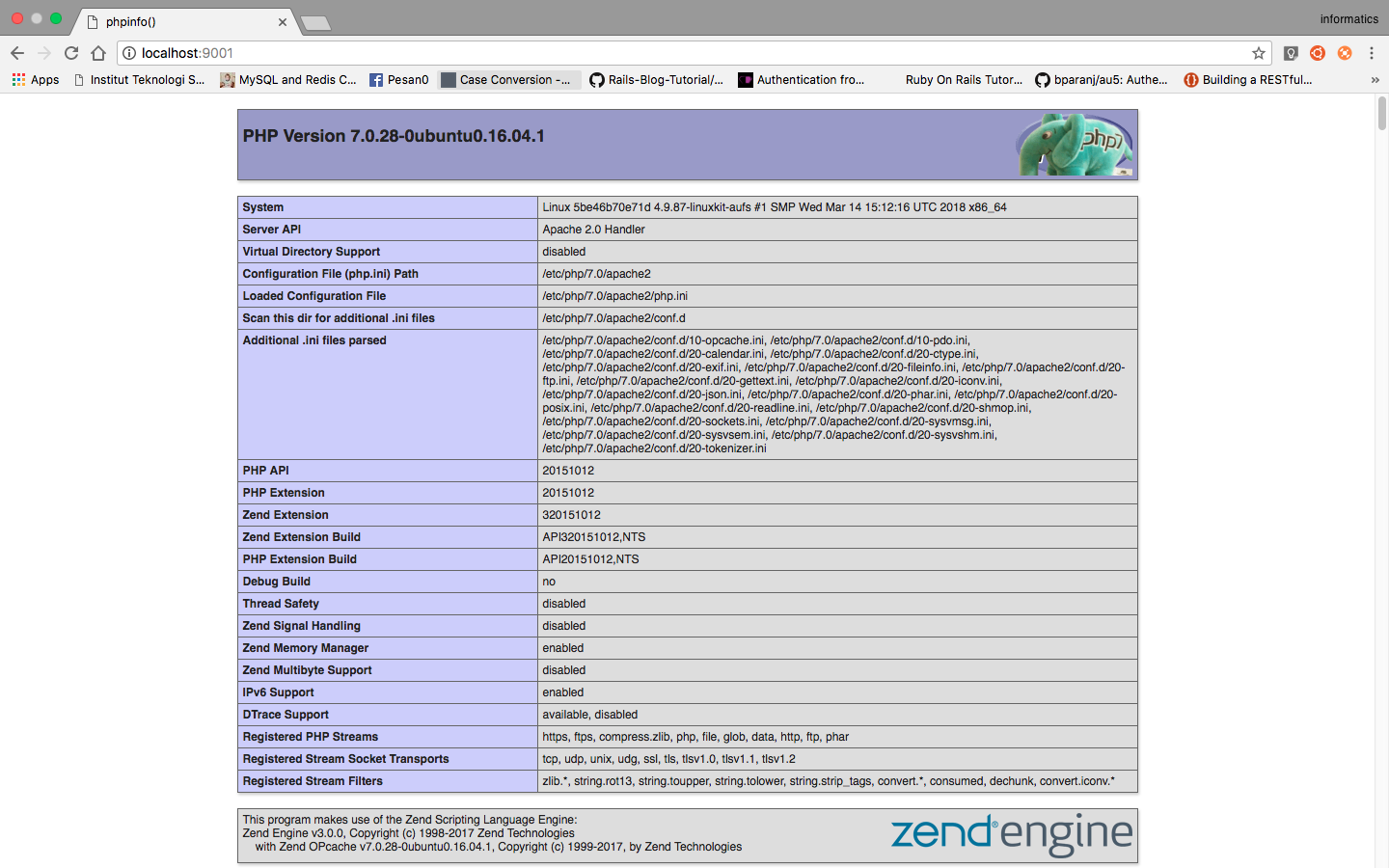1389x868 pixels.
Task: Go back using the browser back arrow
Action: 16,53
